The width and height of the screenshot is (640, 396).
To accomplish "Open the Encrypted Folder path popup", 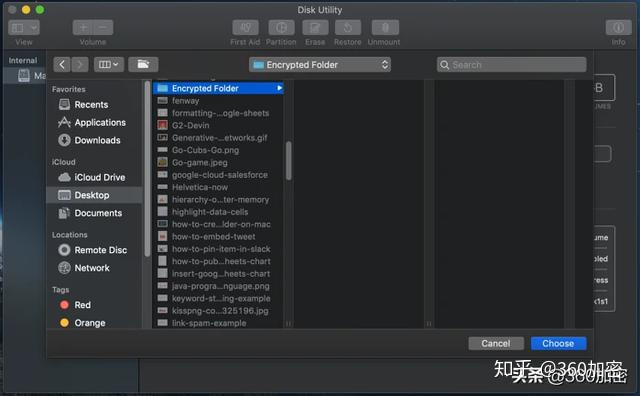I will click(320, 65).
